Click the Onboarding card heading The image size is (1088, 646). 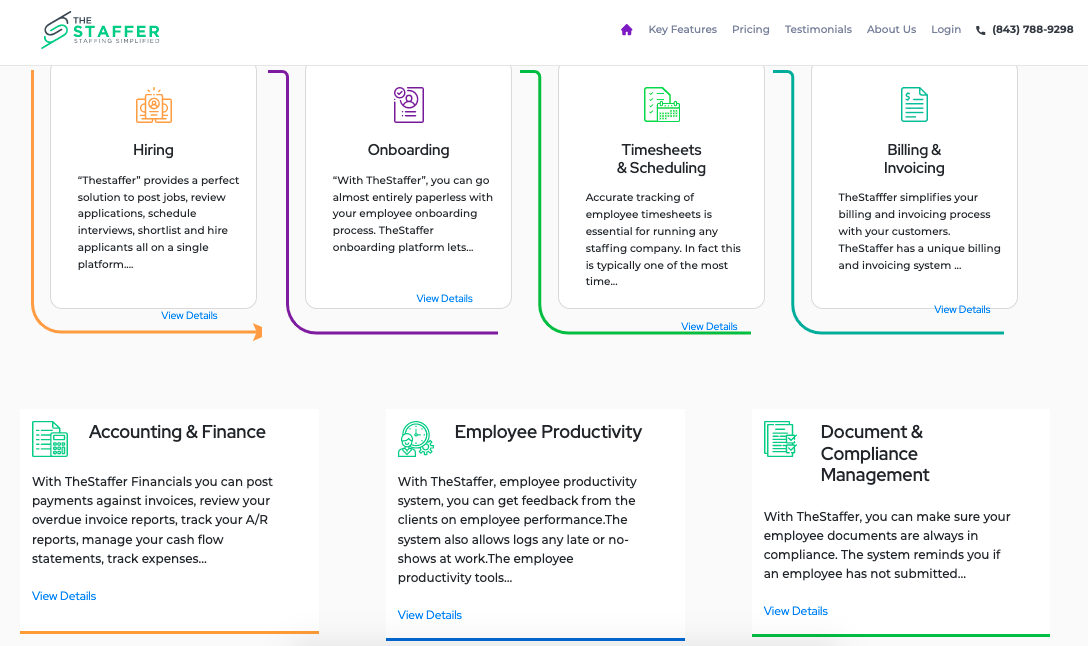click(409, 150)
